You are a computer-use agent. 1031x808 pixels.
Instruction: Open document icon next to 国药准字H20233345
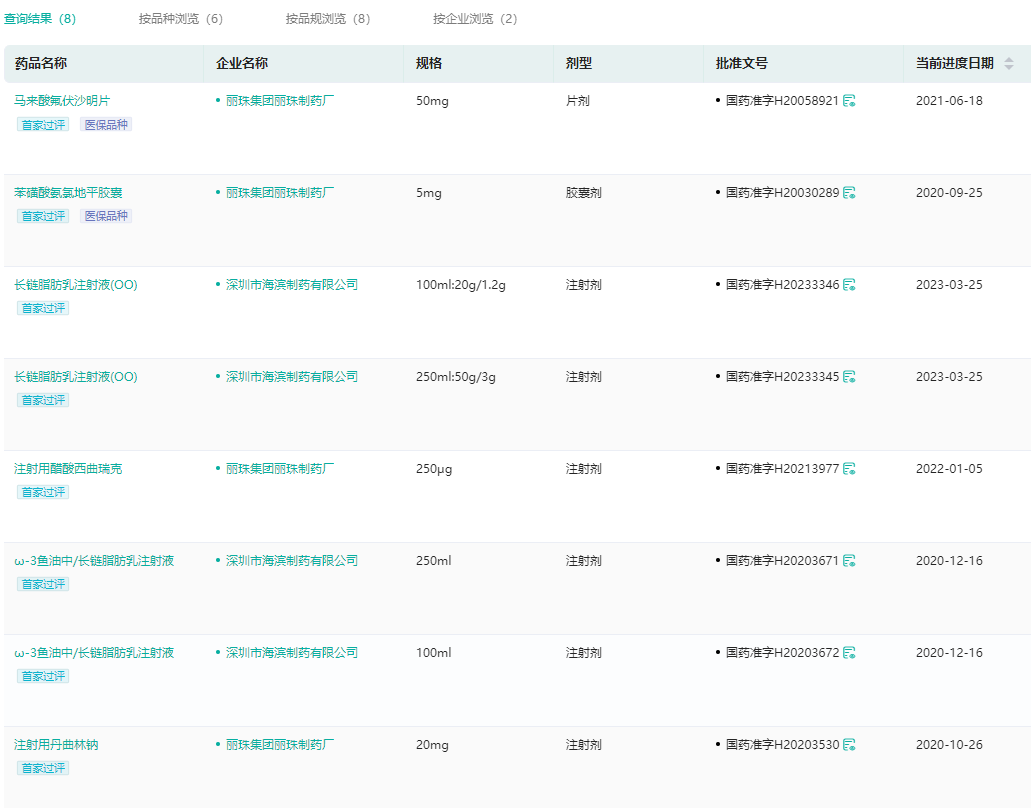(x=849, y=377)
